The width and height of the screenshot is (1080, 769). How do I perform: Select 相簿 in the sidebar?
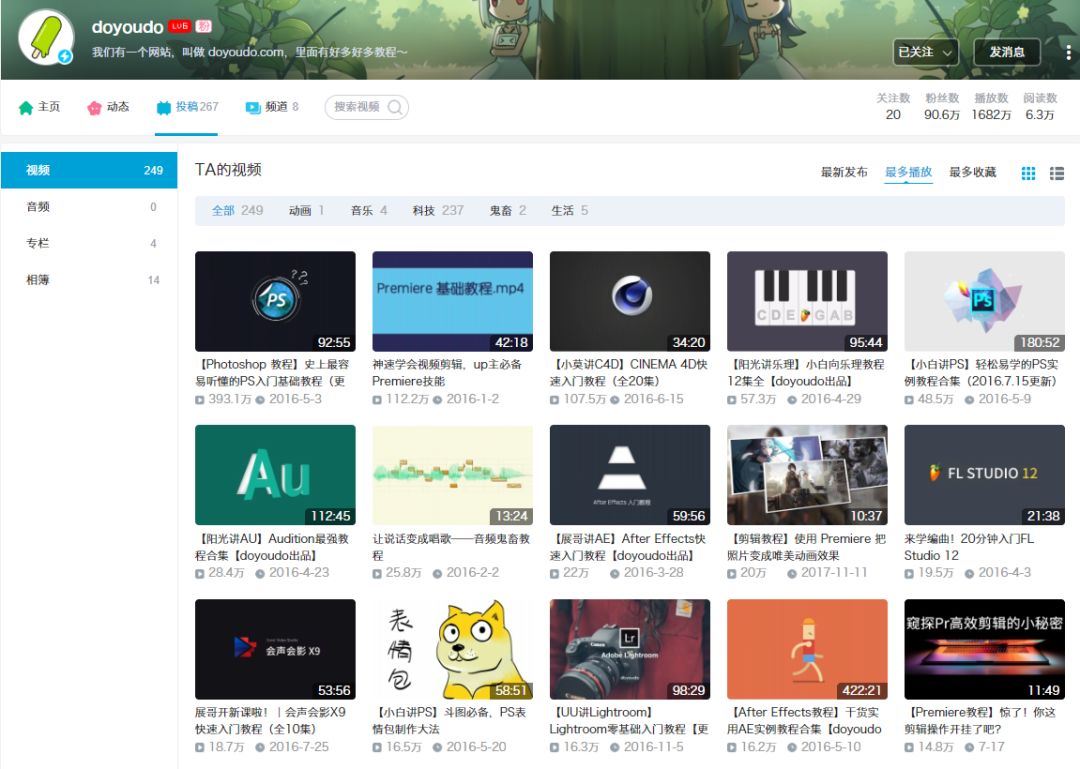pyautogui.click(x=89, y=280)
